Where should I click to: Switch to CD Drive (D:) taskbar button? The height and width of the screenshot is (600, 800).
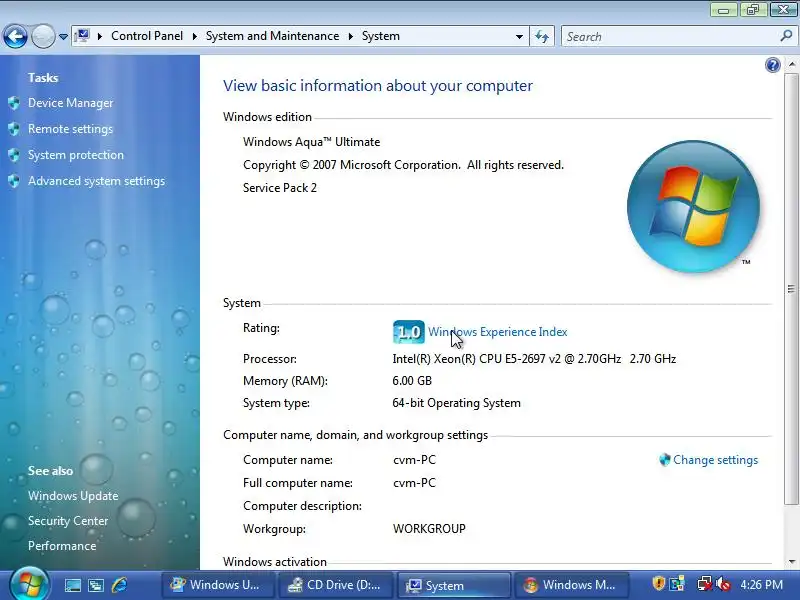click(x=336, y=585)
